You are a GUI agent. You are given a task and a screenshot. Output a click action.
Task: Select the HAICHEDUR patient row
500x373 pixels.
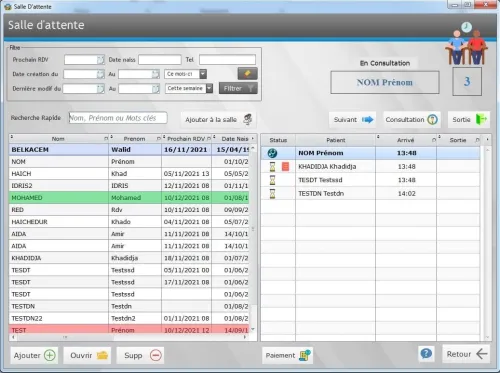tap(129, 222)
